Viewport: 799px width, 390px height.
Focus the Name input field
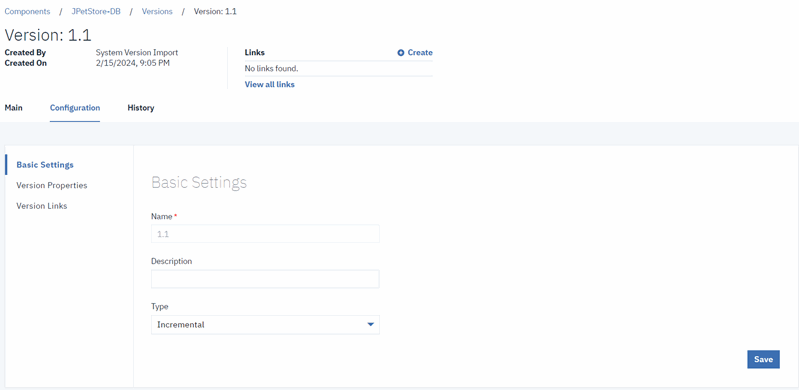tap(265, 234)
